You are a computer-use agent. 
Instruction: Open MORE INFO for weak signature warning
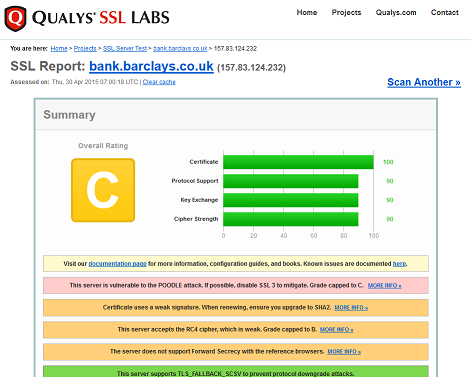pyautogui.click(x=351, y=308)
